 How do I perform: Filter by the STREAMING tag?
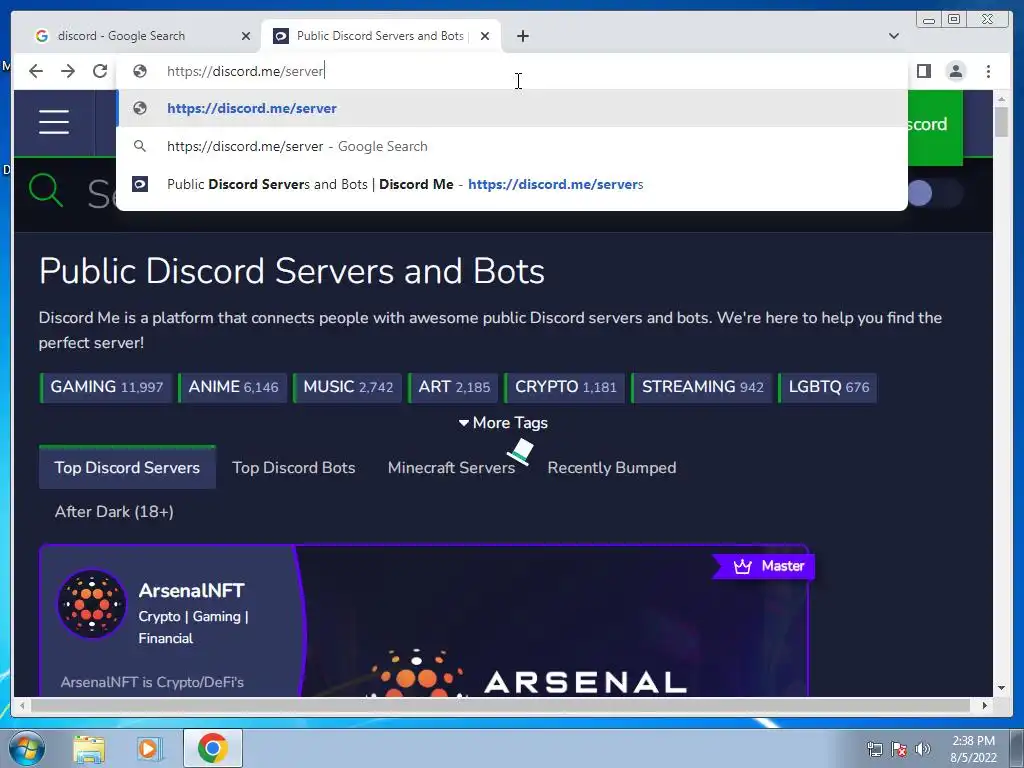[702, 387]
